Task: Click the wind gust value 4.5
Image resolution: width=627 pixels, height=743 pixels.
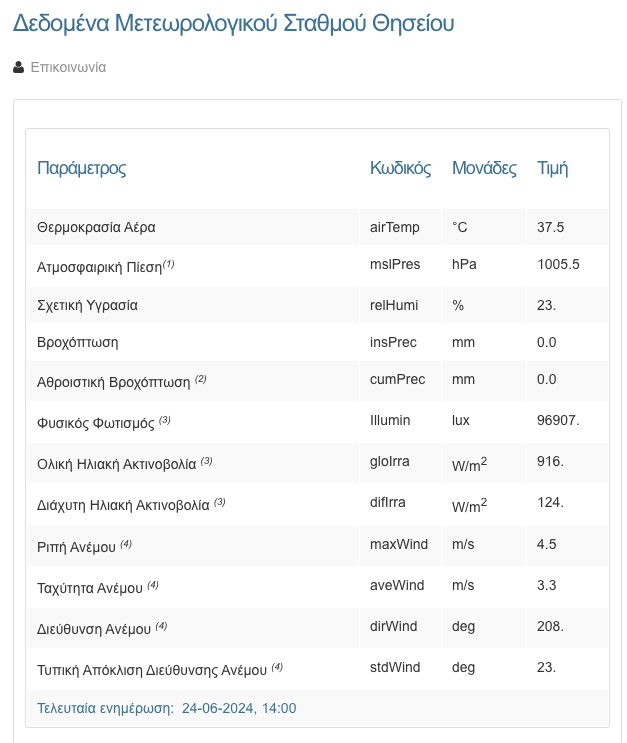Action: click(546, 544)
